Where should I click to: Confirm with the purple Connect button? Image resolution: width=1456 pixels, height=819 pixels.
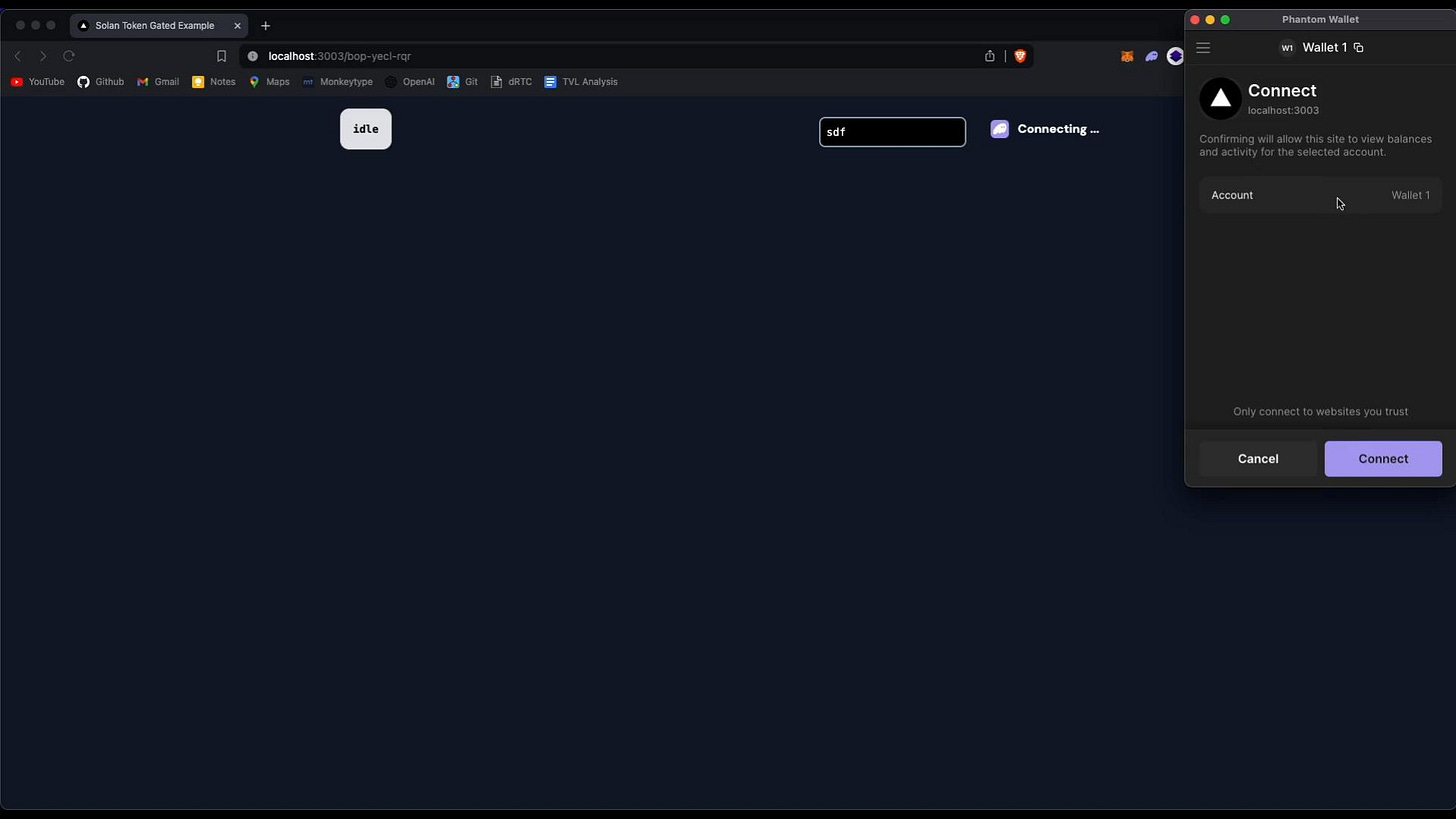[1383, 459]
